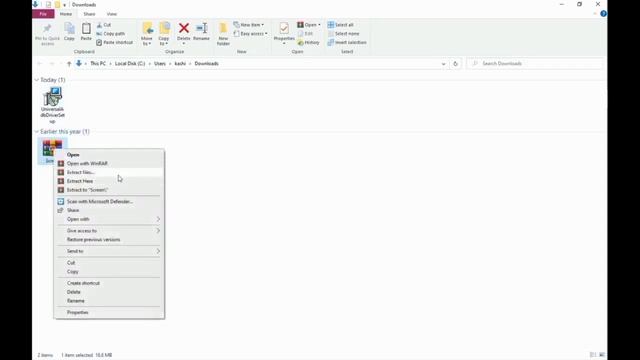The height and width of the screenshot is (360, 640).
Task: Choose Extract files... in context menu
Action: (x=109, y=172)
